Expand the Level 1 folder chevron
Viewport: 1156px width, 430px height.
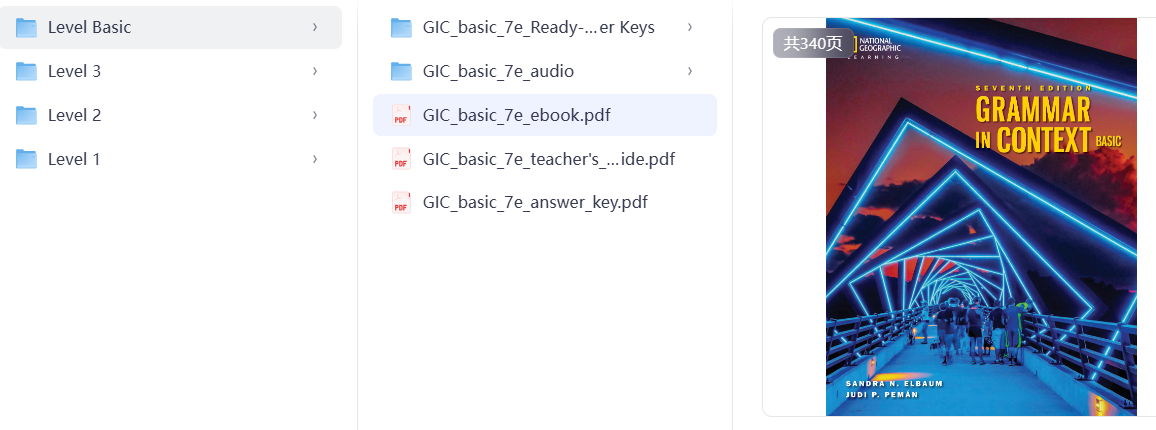pos(314,159)
